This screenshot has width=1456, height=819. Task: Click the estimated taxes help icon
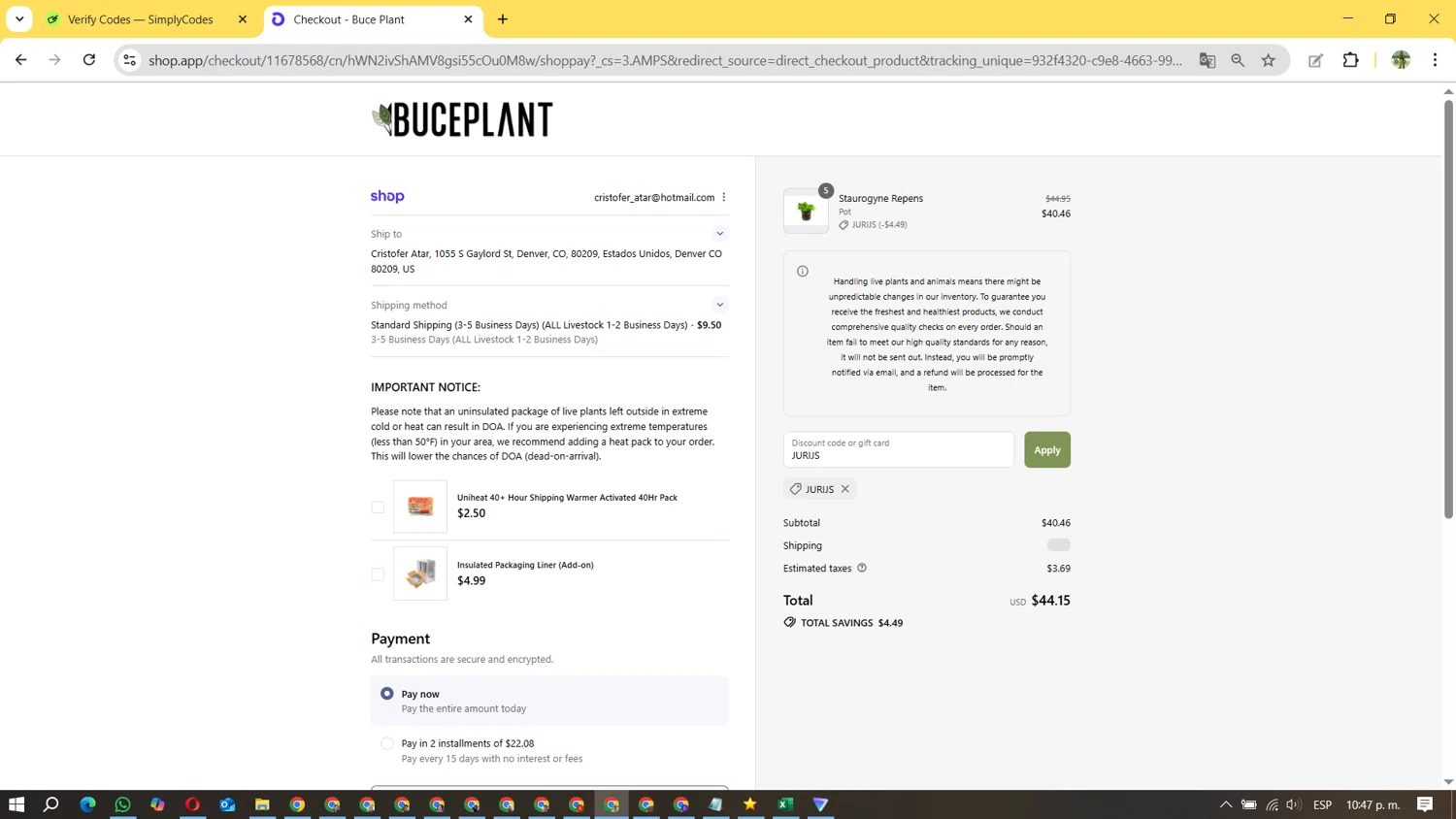click(862, 568)
